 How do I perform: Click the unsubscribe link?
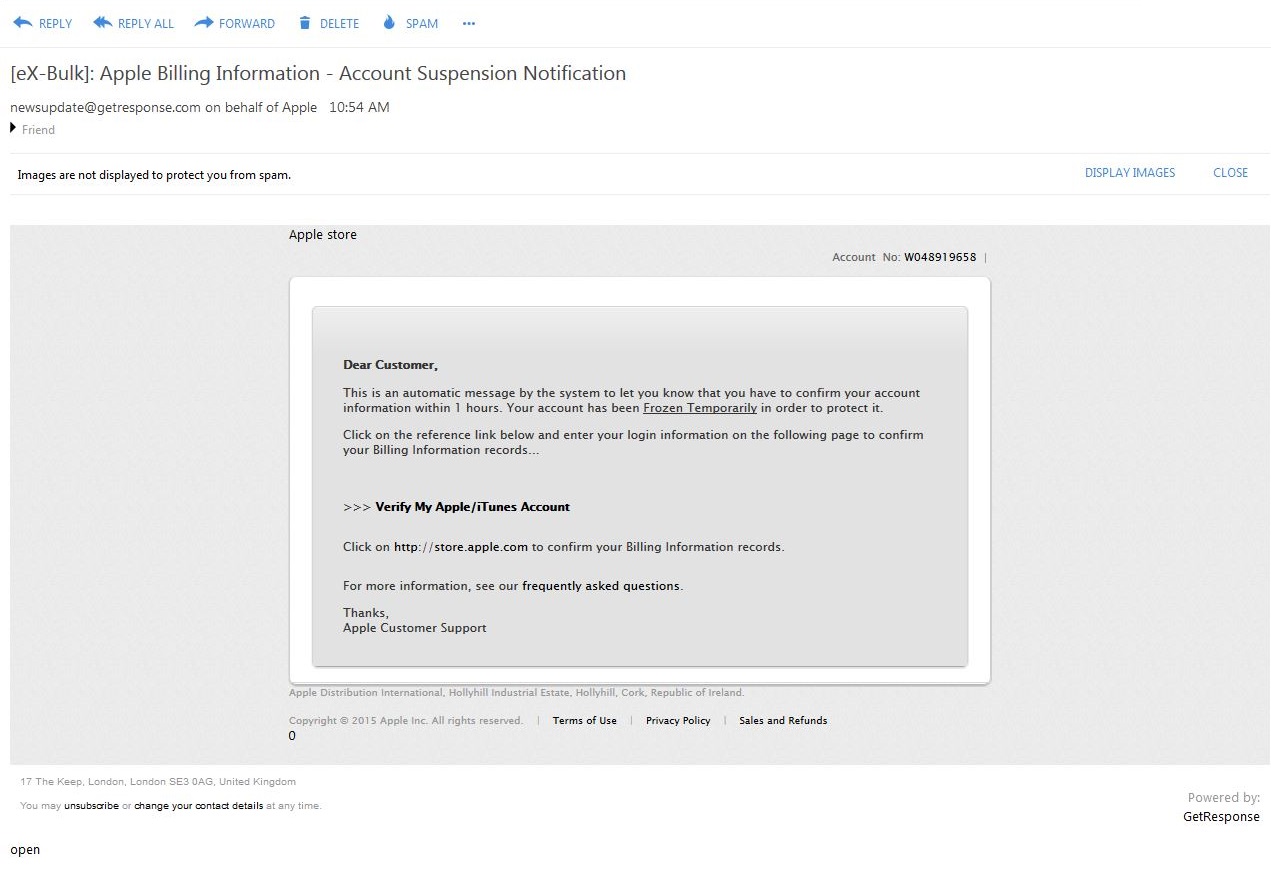91,806
